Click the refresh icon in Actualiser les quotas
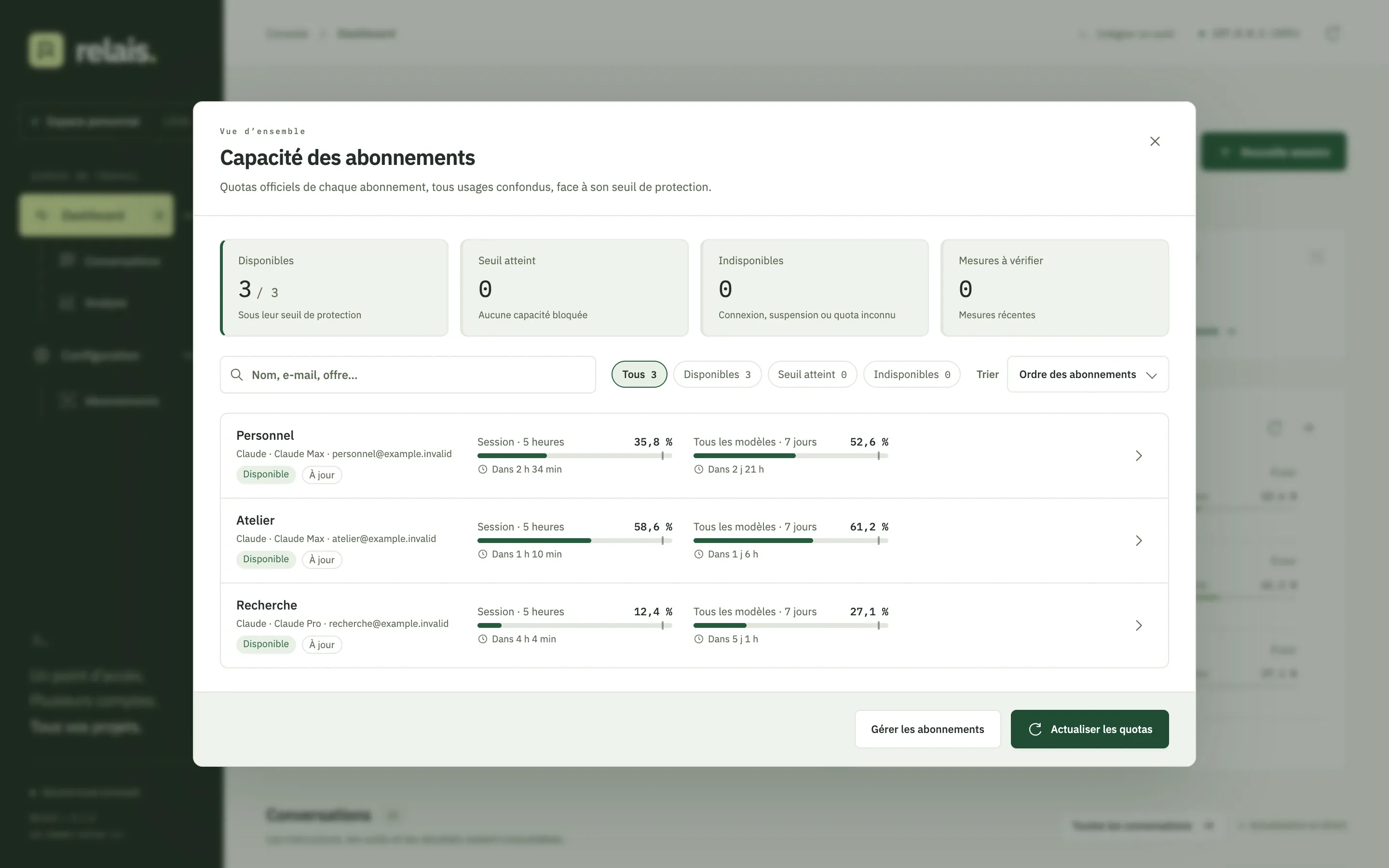Screen dimensions: 1389x868 tap(1035, 729)
